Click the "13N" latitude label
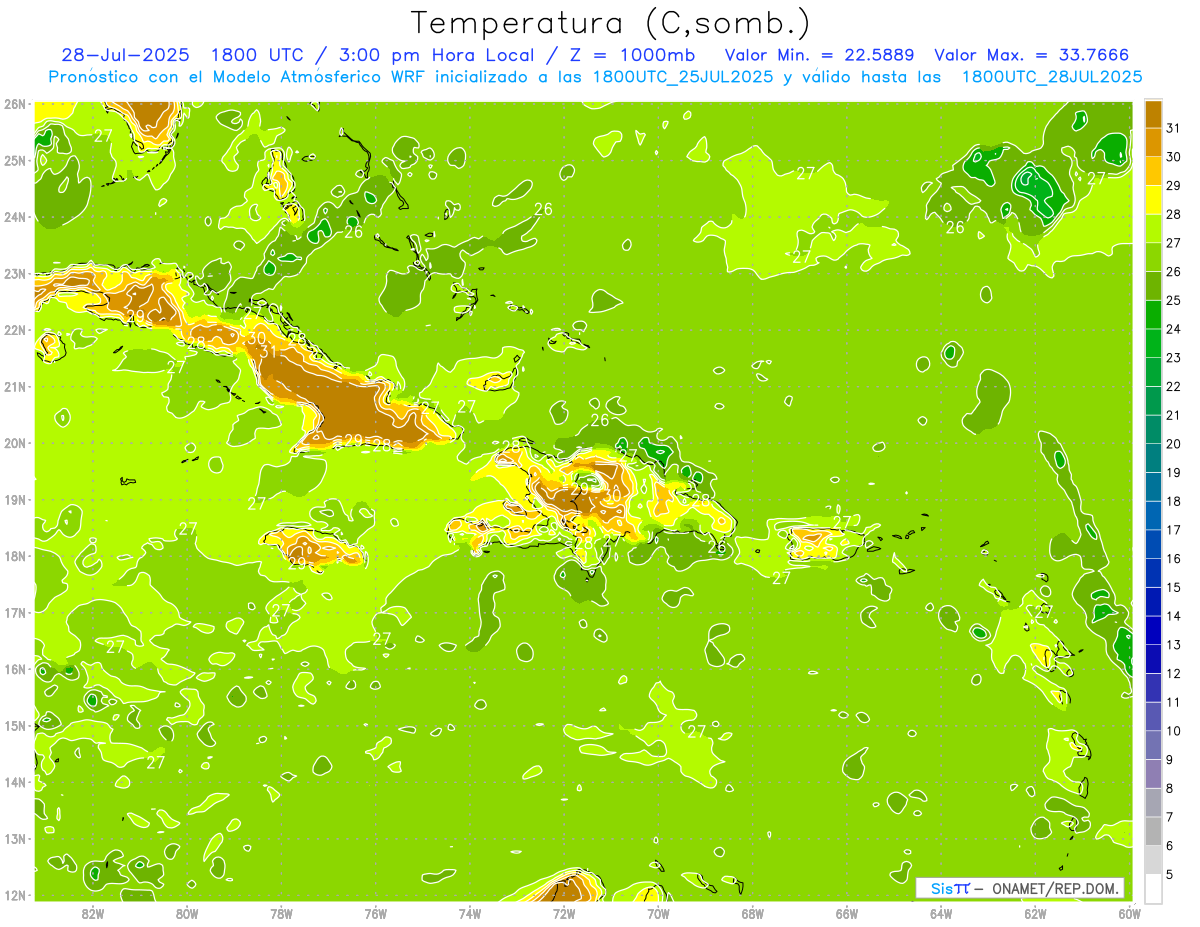The image size is (1200, 927). click(x=15, y=839)
